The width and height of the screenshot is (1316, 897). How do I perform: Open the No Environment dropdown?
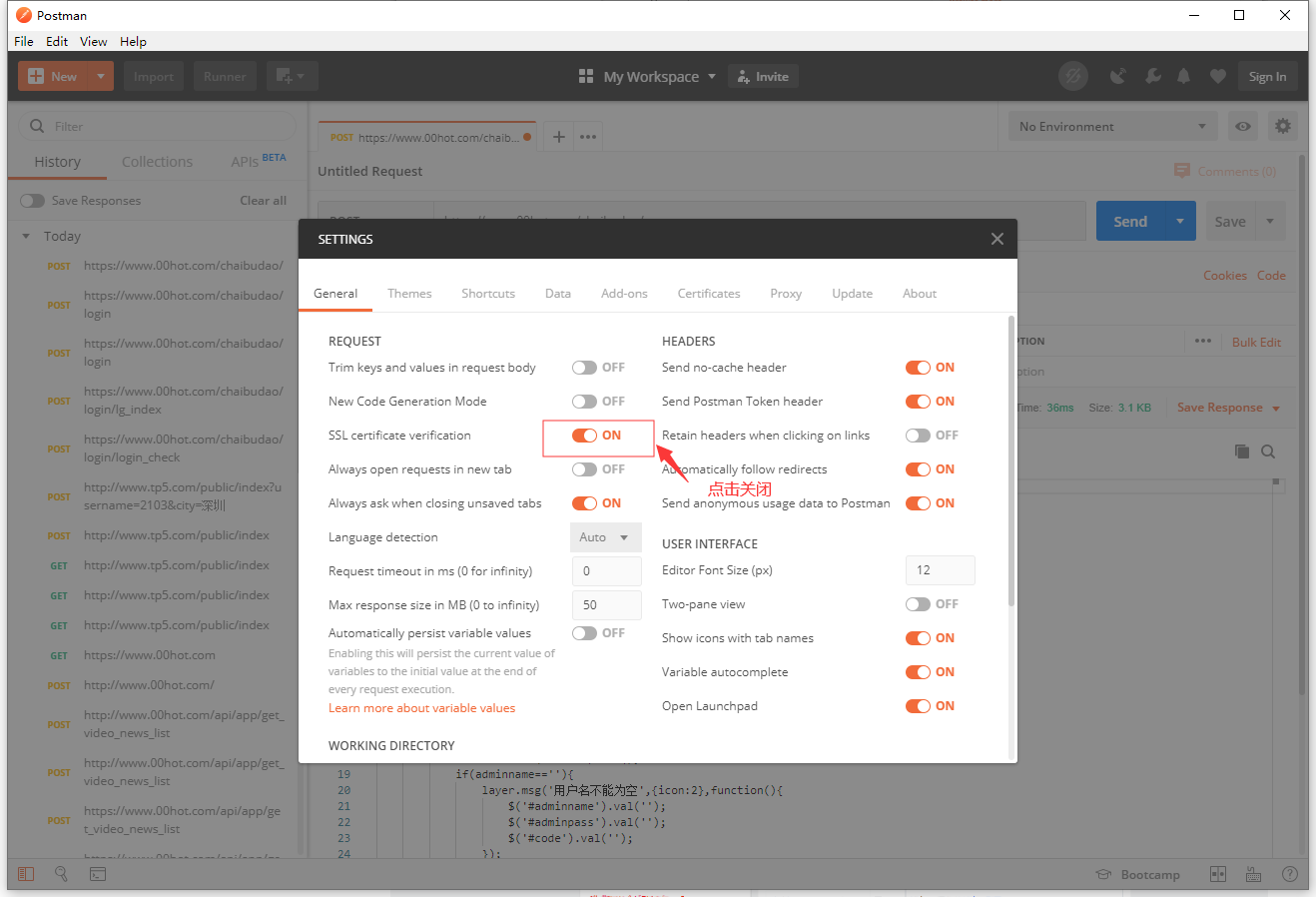point(1111,126)
